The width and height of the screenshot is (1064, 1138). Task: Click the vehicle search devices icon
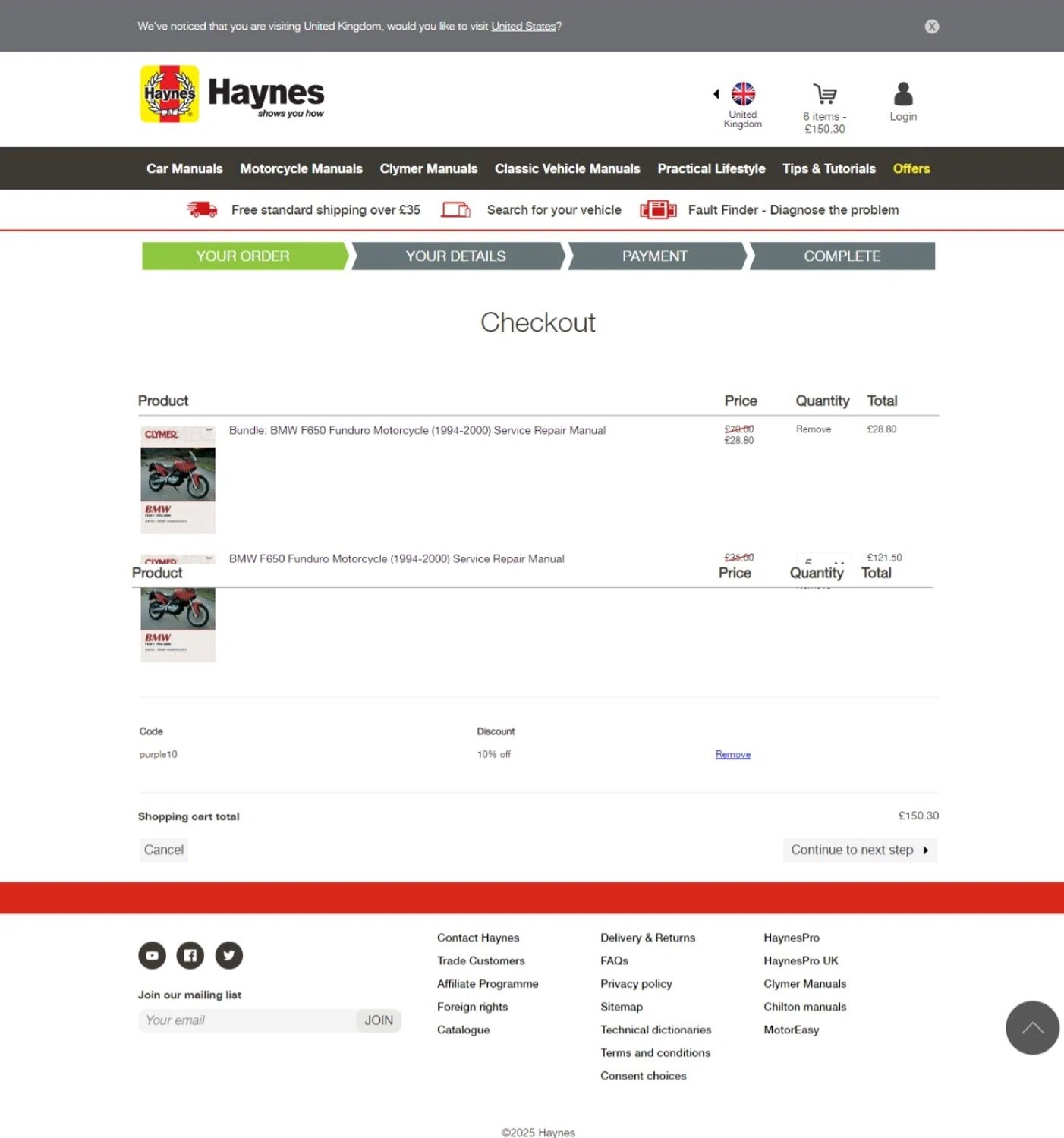(x=456, y=209)
